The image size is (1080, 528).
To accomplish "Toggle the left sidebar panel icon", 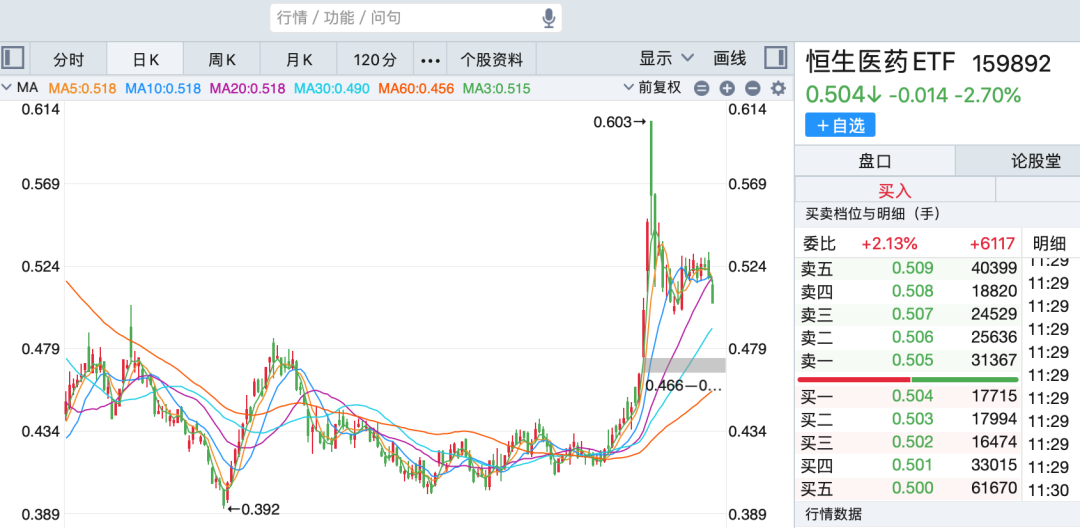I will tap(12, 59).
